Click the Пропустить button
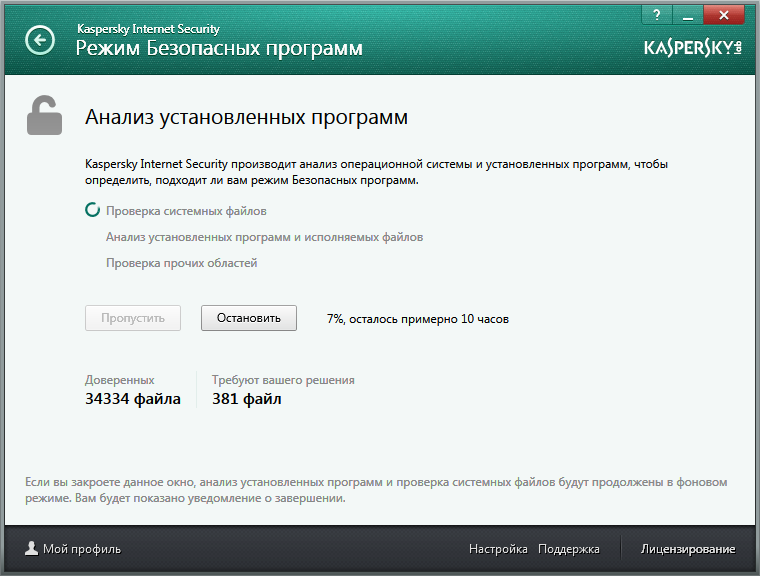 [x=133, y=318]
